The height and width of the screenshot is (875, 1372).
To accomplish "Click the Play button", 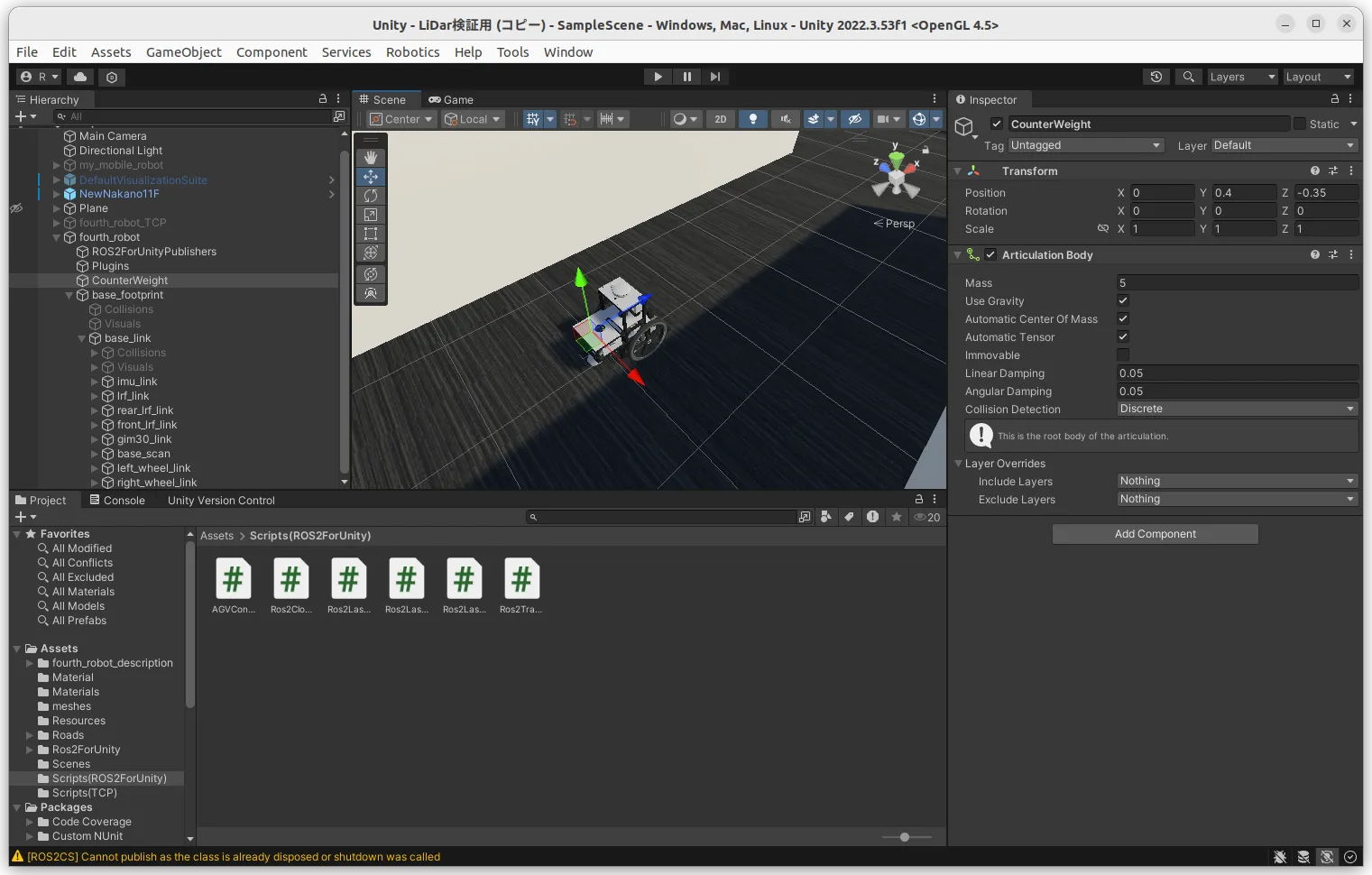I will (x=658, y=77).
